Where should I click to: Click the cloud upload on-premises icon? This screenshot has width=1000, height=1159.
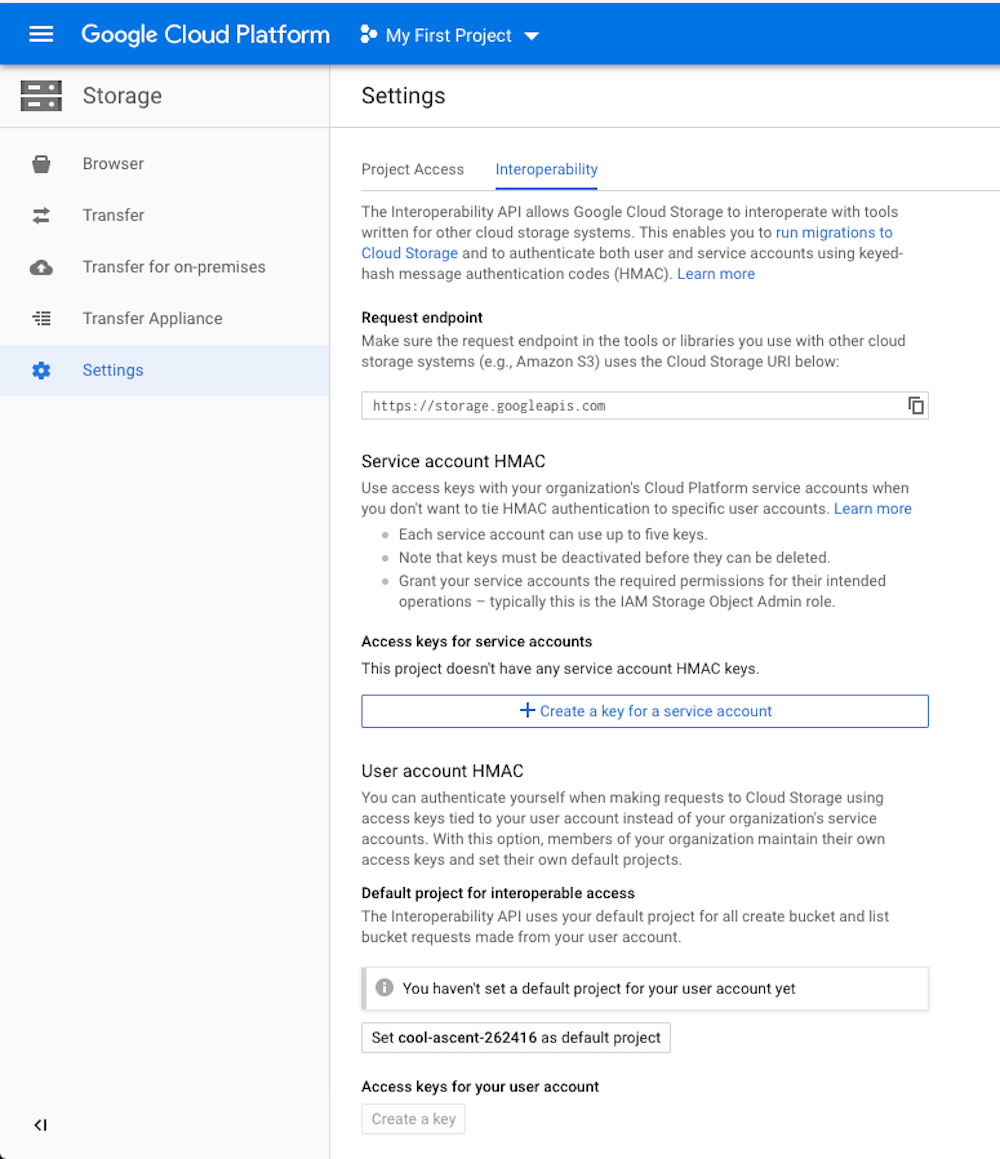(x=41, y=267)
